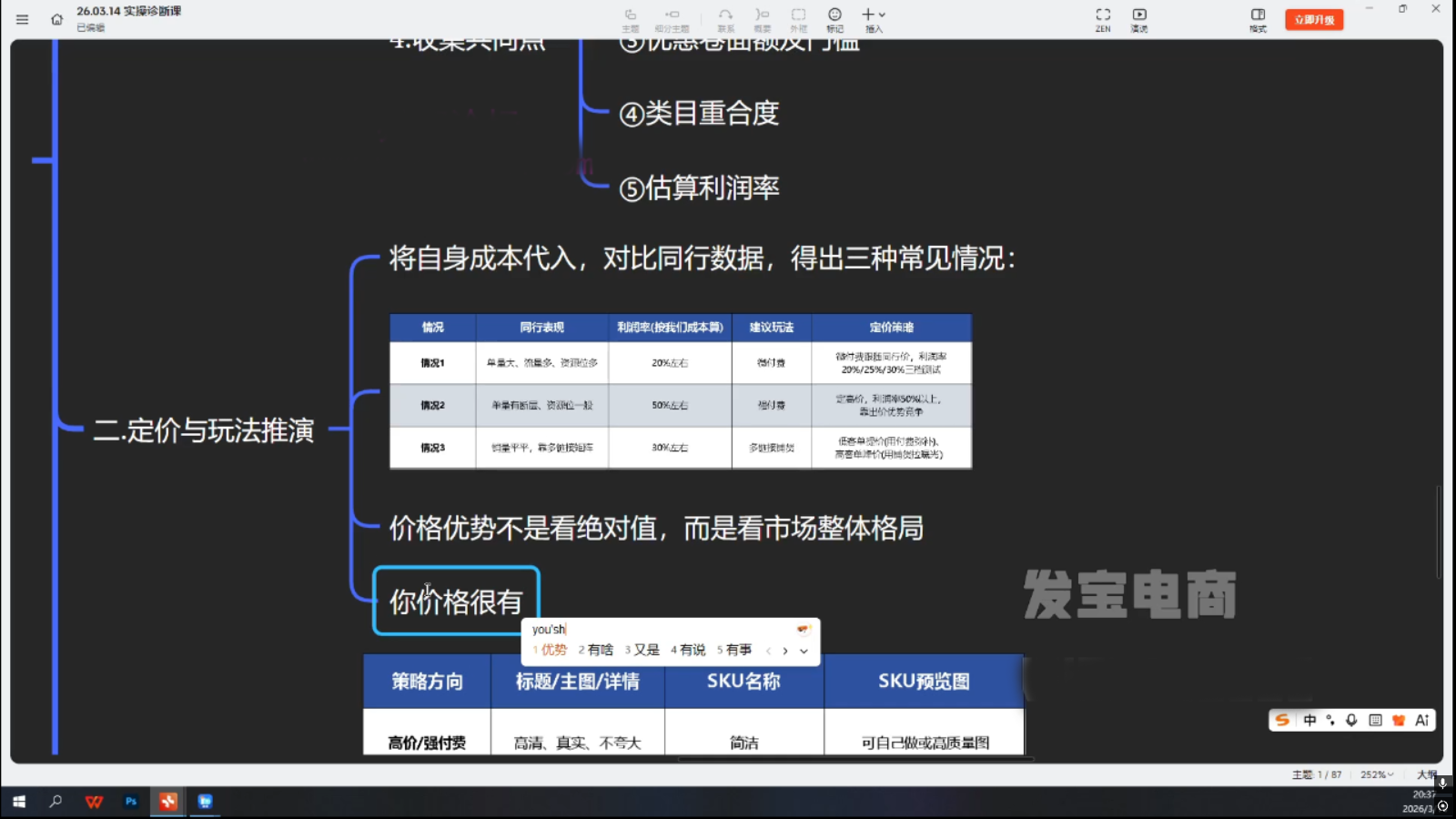
Task: Click the home icon beside the file title
Action: (x=56, y=19)
